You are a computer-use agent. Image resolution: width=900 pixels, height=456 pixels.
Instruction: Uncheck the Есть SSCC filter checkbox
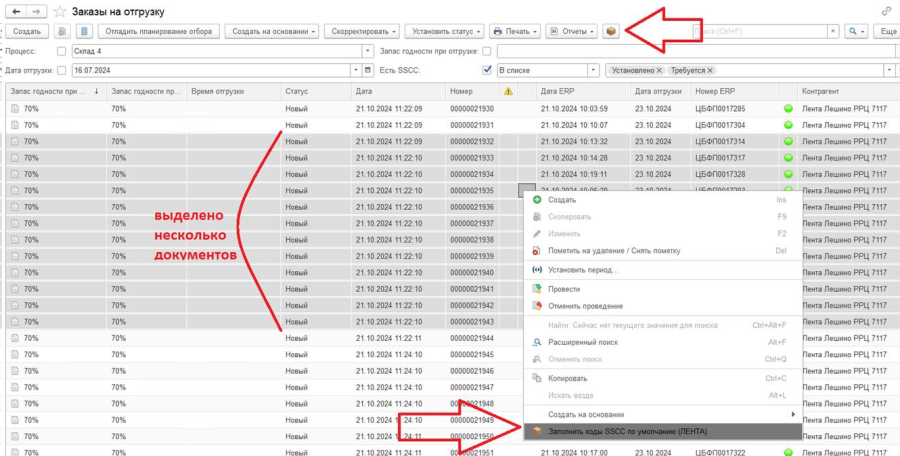click(x=487, y=70)
